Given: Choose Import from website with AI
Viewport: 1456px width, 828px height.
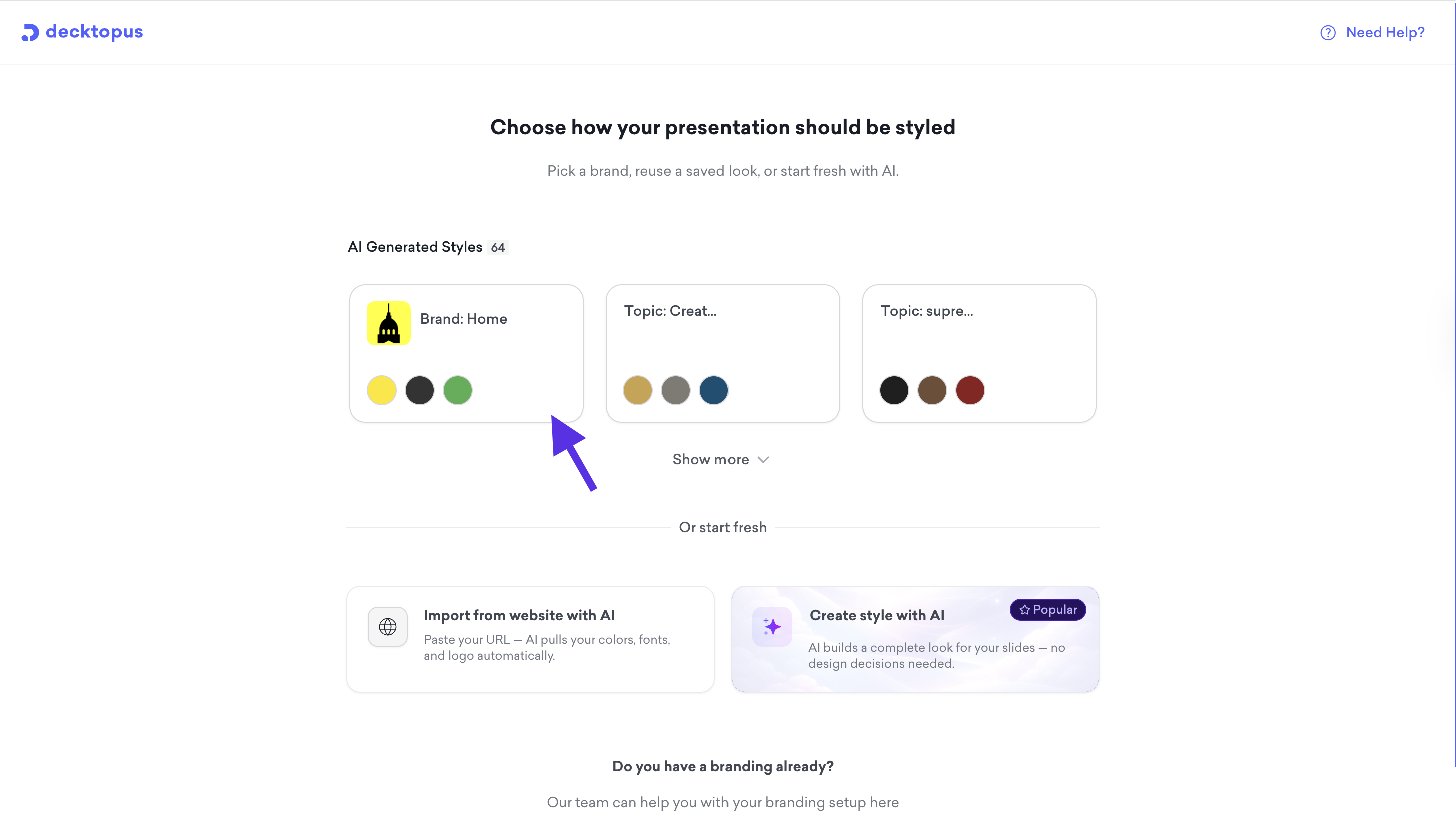Looking at the screenshot, I should (530, 639).
